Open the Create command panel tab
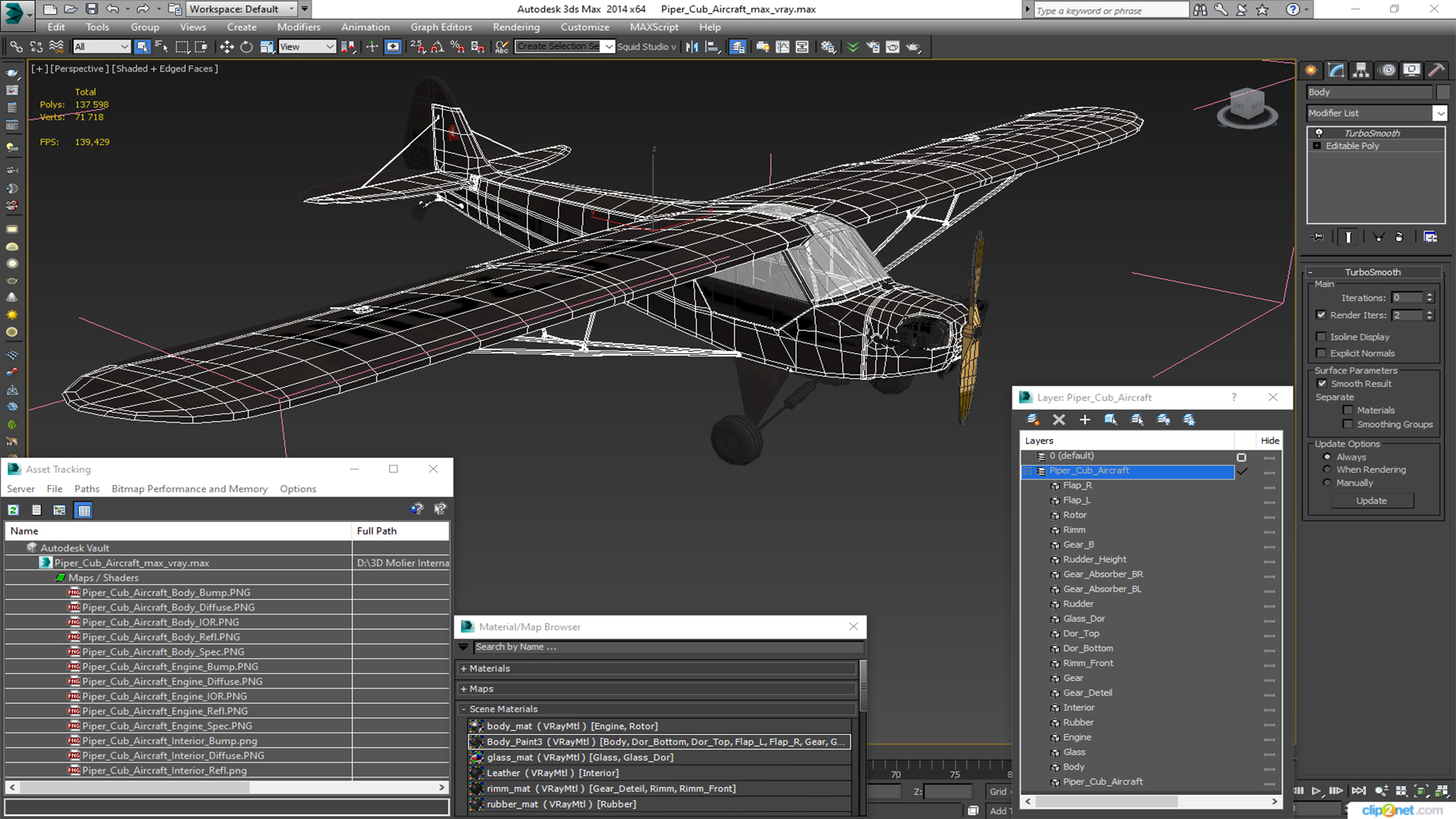1456x819 pixels. 1311,70
